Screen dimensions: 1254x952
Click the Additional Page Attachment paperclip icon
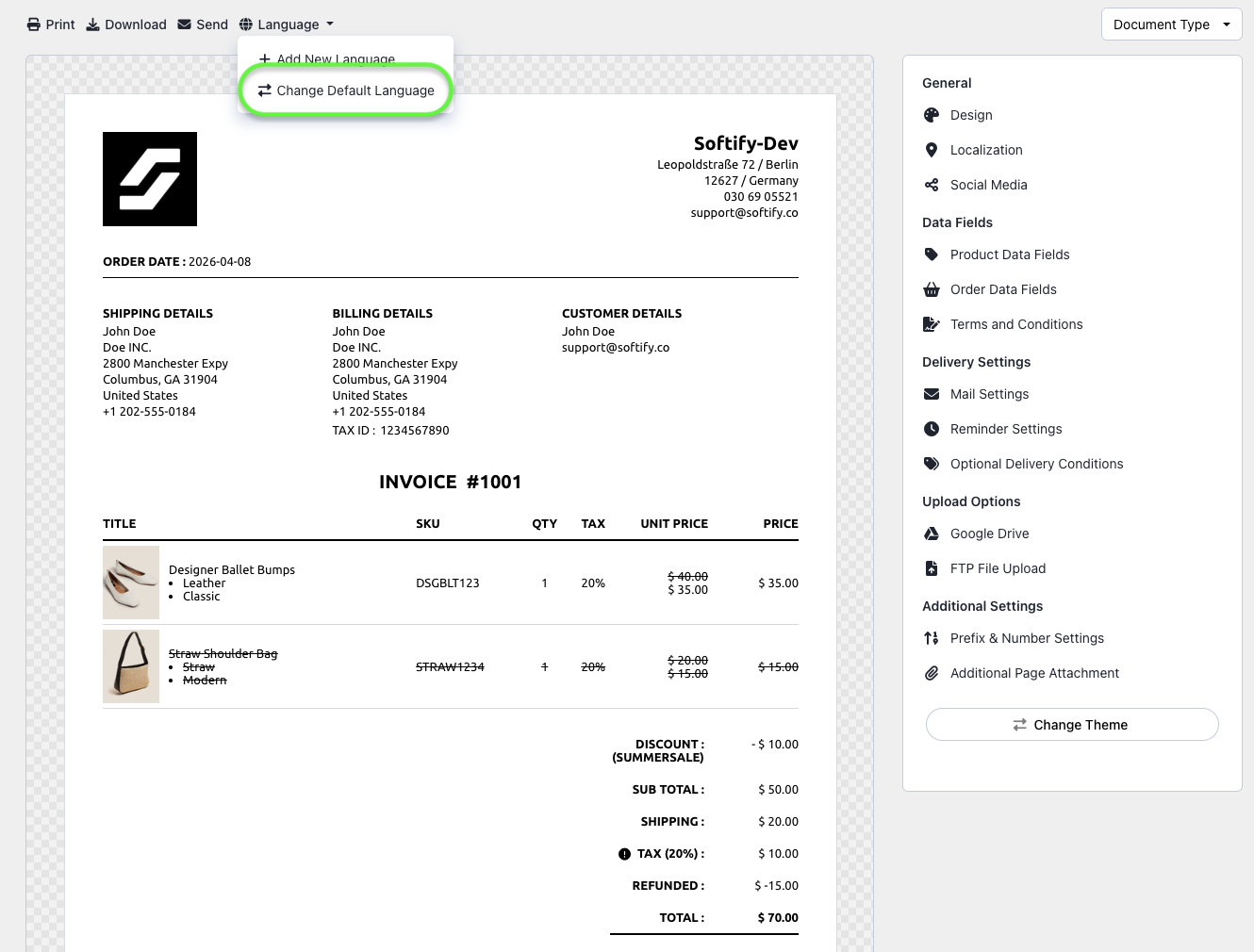coord(932,673)
